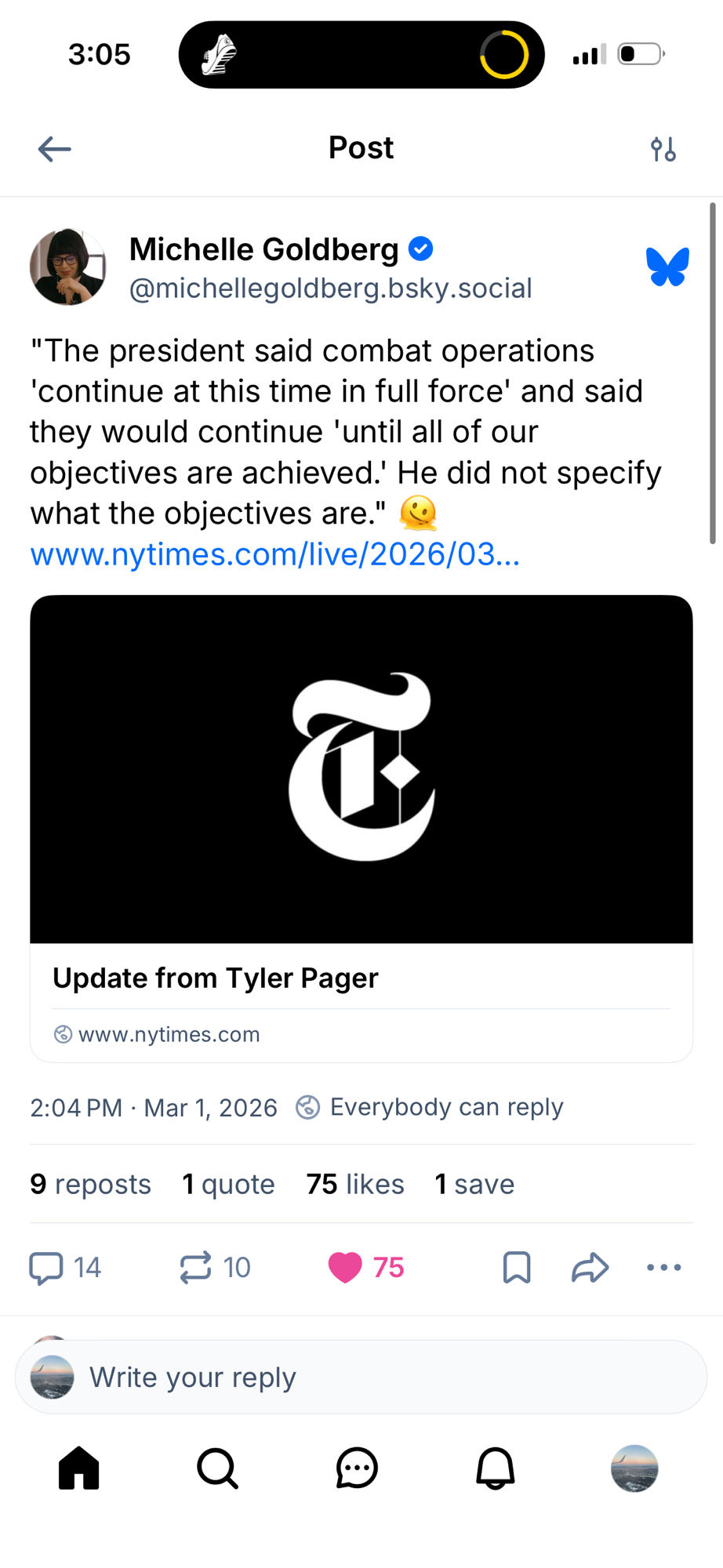Tap the blue butterfly Bluesky icon
Screen dimensions: 723x1568
(667, 267)
